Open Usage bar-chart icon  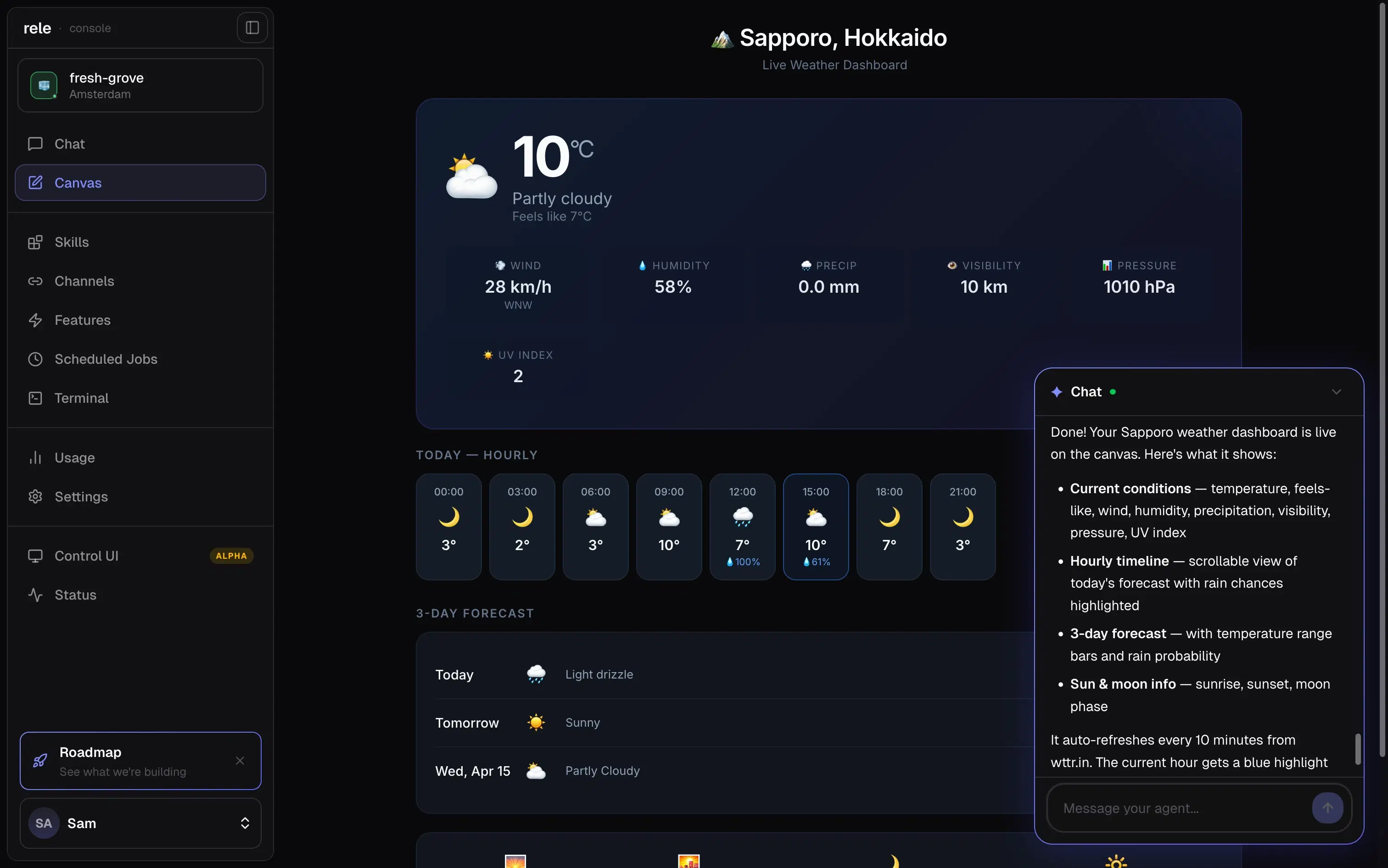coord(35,457)
